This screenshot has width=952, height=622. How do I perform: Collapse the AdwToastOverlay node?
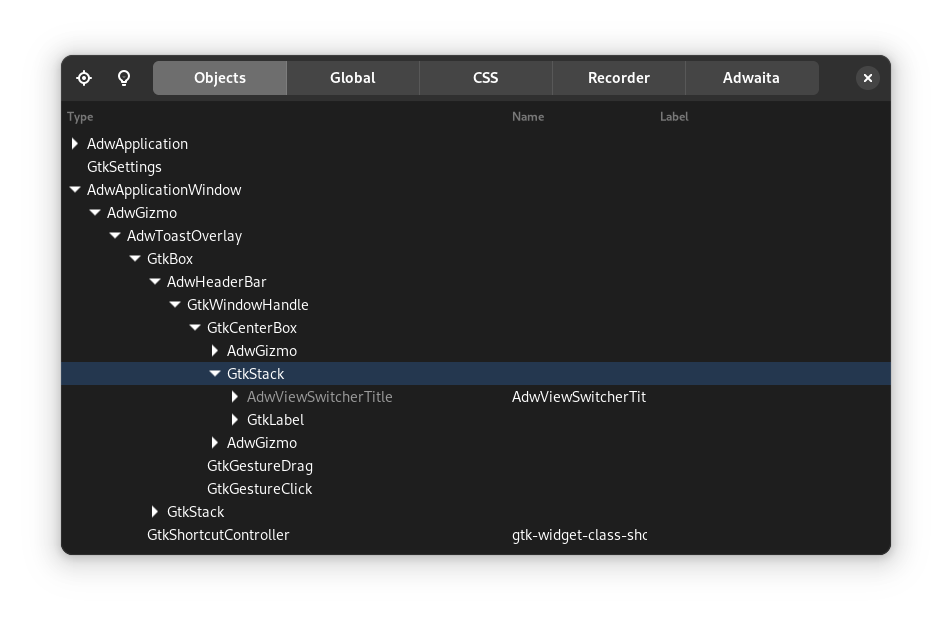pyautogui.click(x=115, y=235)
